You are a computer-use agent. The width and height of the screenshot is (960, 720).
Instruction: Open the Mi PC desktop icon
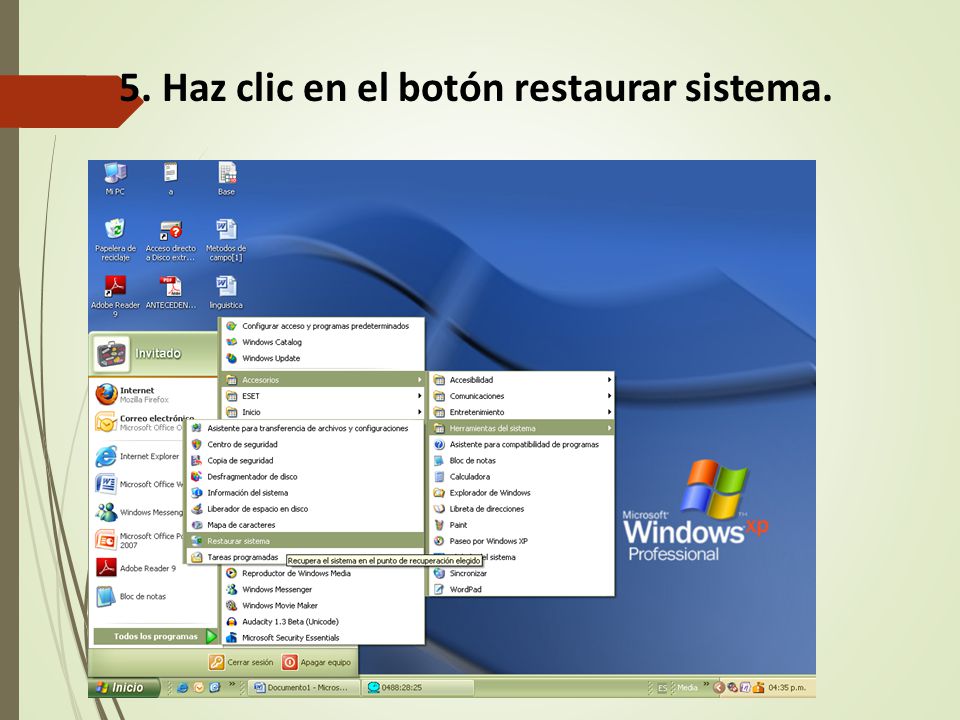click(x=115, y=178)
